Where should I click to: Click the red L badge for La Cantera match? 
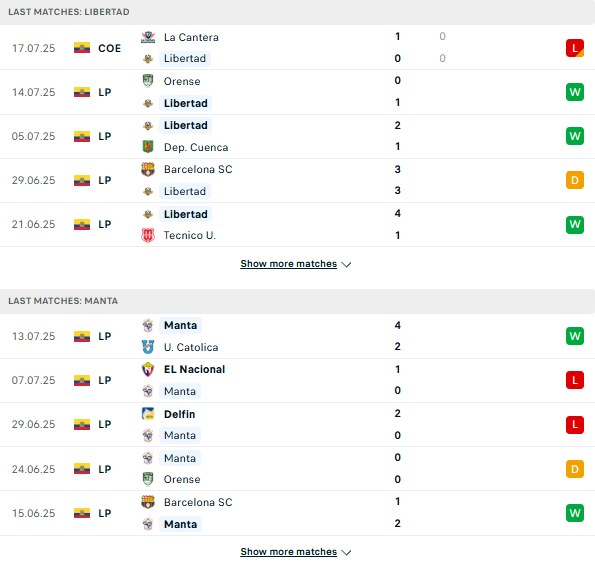(575, 48)
